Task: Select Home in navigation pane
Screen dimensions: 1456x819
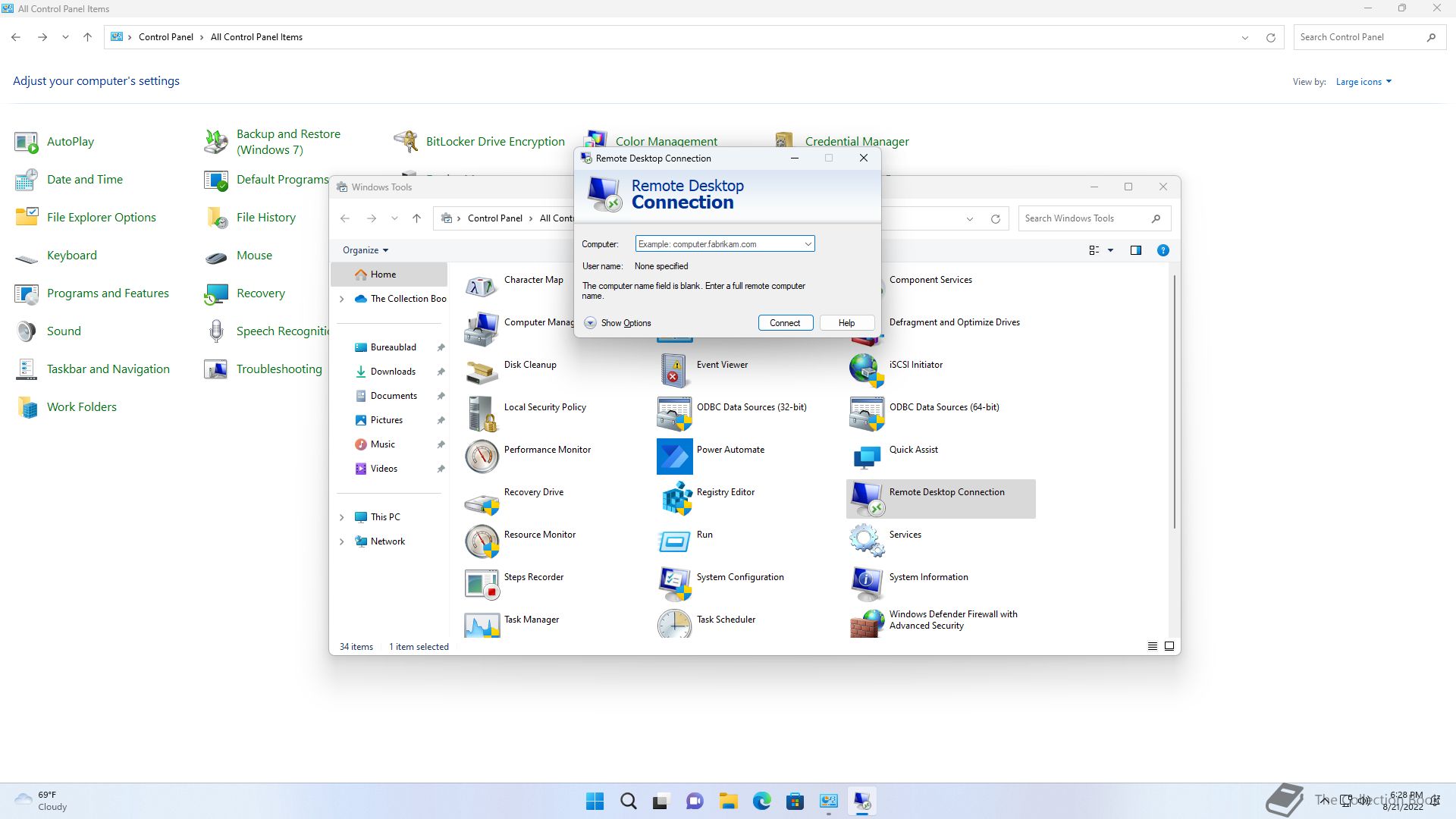Action: 389,275
